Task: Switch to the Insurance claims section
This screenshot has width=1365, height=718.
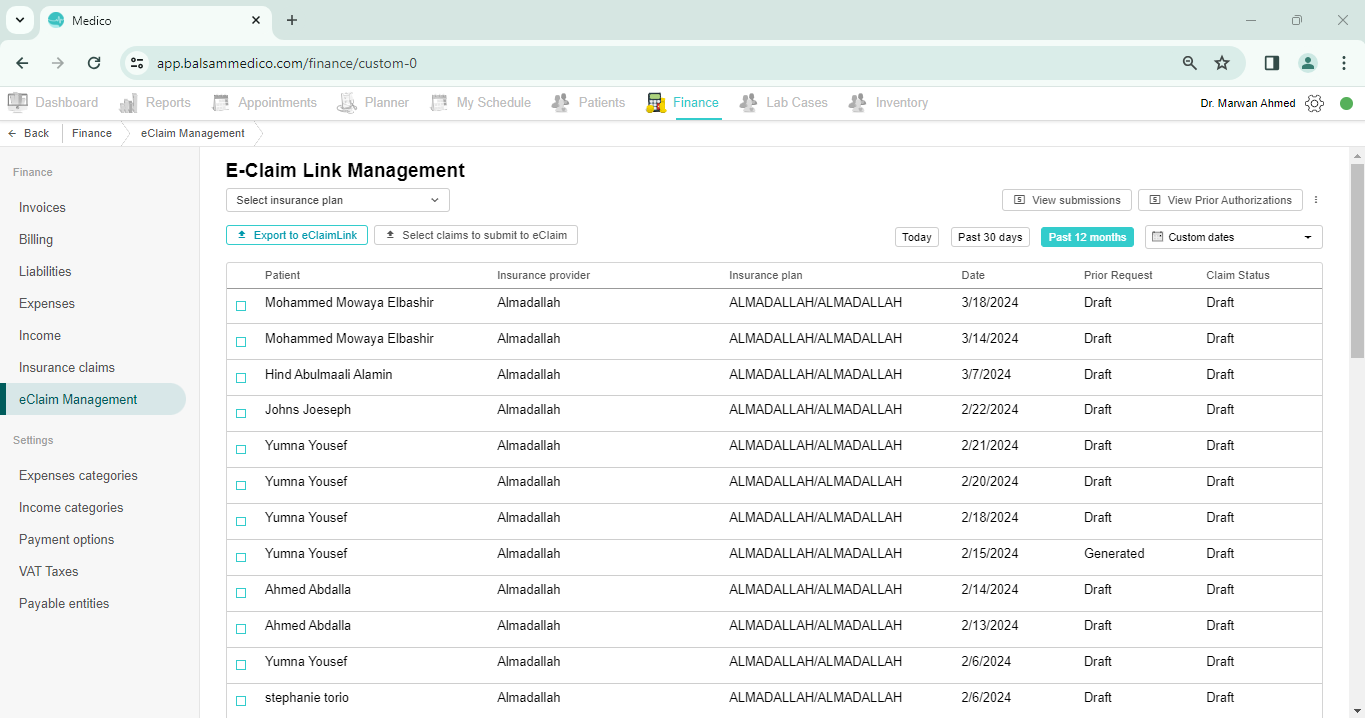Action: click(66, 367)
